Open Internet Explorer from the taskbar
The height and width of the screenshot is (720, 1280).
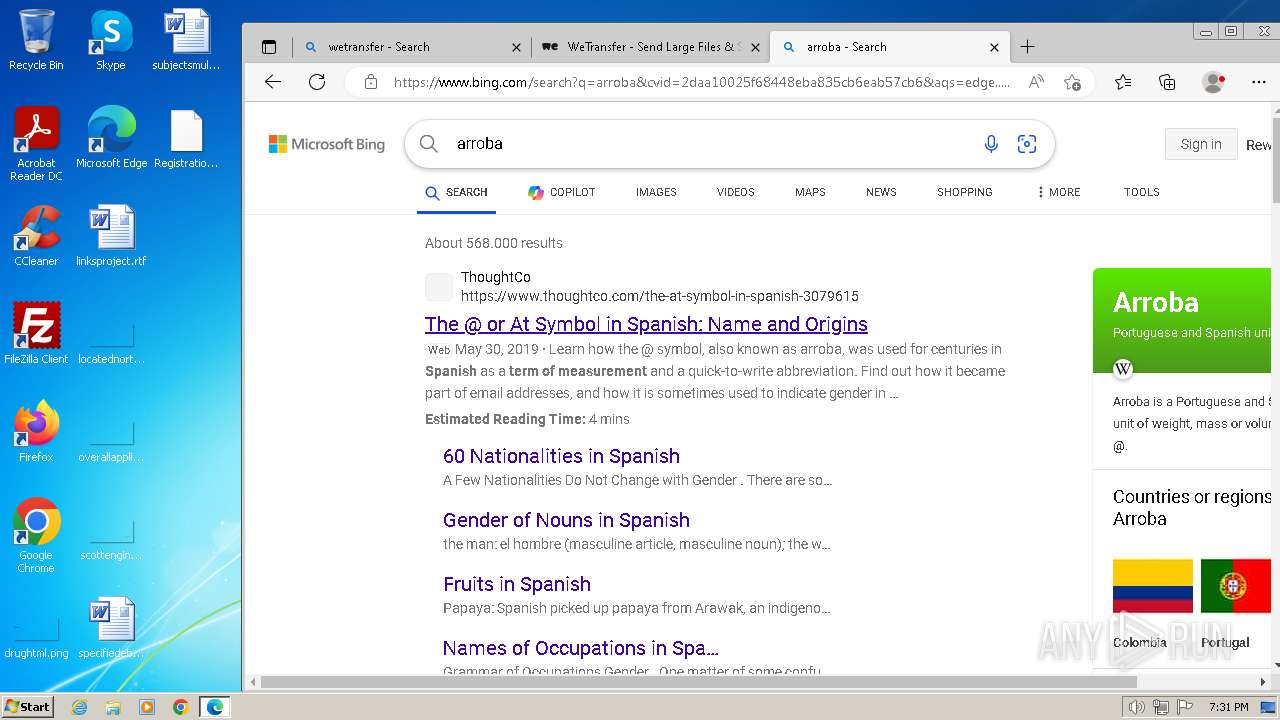(x=80, y=707)
